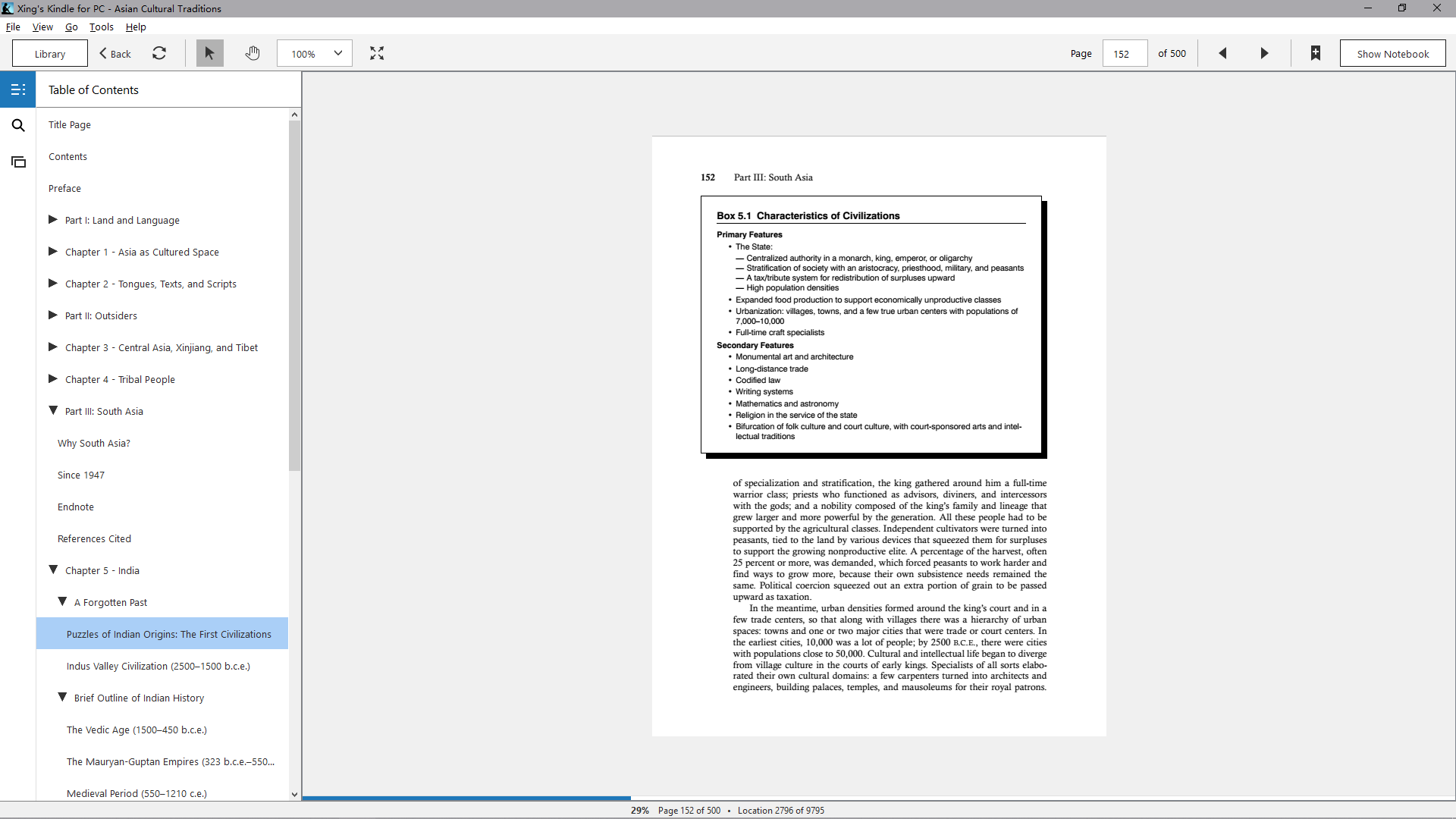This screenshot has height=819, width=1456.
Task: Click 'Page 152 of 500' status text
Action: [x=689, y=810]
